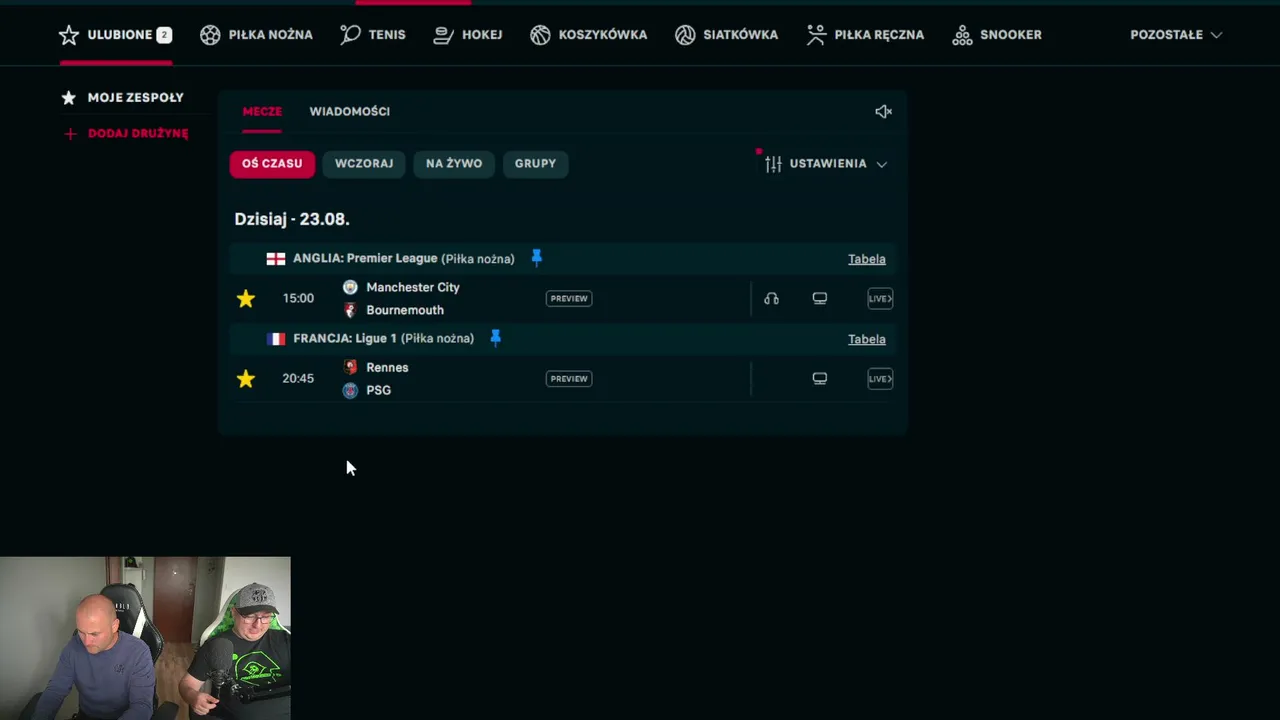Click the Ustawienia sliders icon

point(773,164)
